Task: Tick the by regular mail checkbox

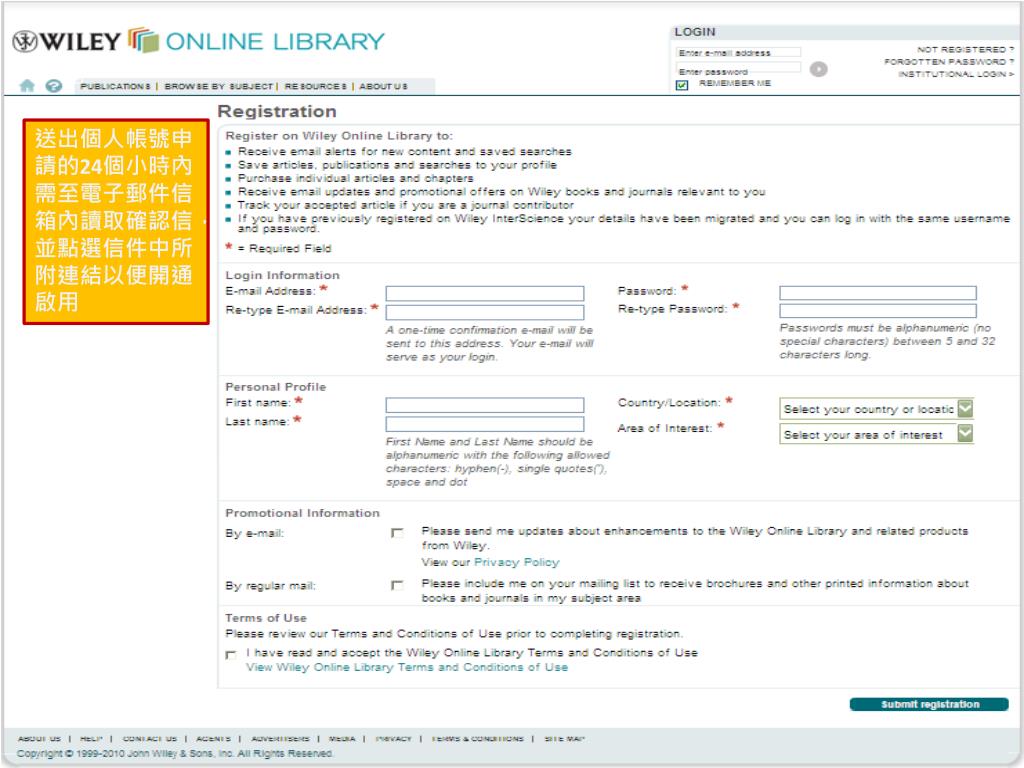Action: click(x=397, y=585)
